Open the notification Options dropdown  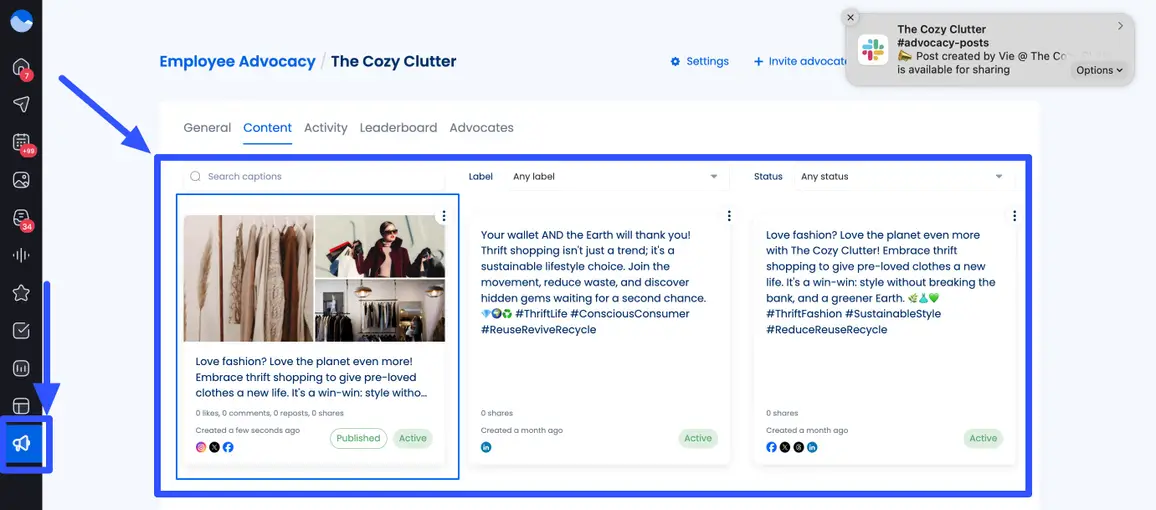coord(1098,70)
